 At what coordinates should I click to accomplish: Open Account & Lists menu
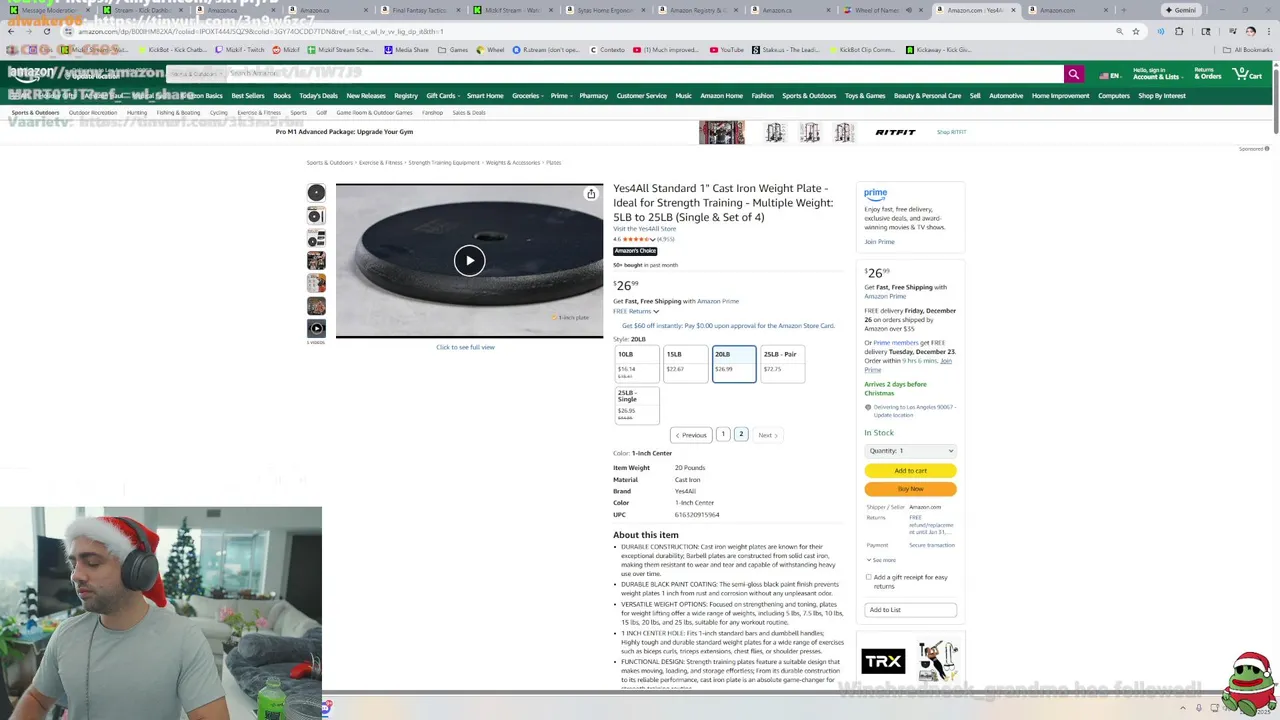point(1156,74)
